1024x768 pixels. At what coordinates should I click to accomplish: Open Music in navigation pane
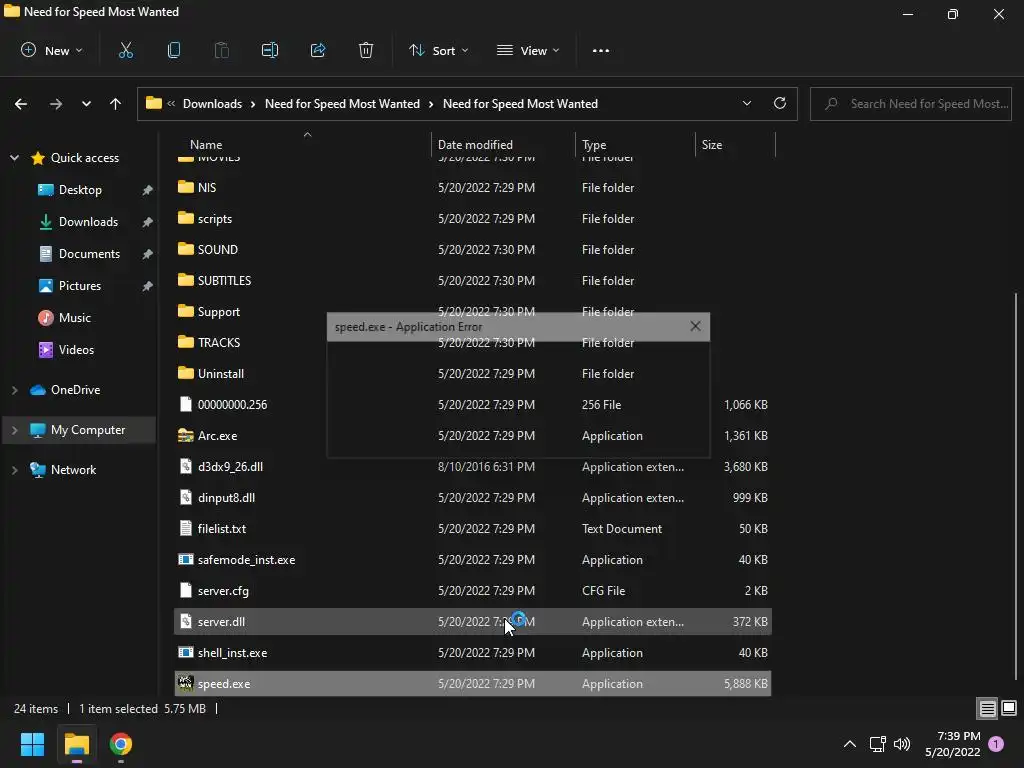click(74, 318)
